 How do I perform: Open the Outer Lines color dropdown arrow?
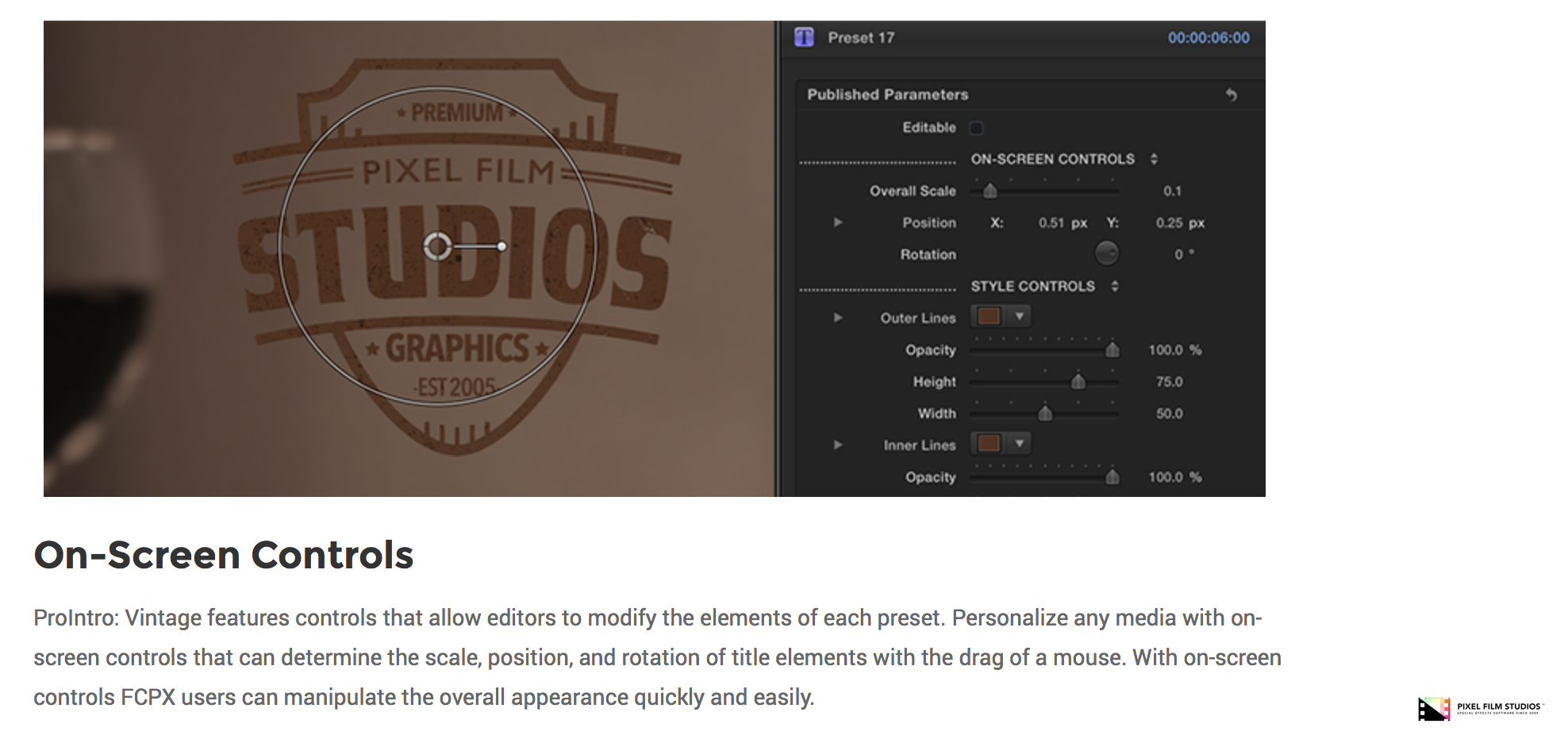coord(1020,317)
